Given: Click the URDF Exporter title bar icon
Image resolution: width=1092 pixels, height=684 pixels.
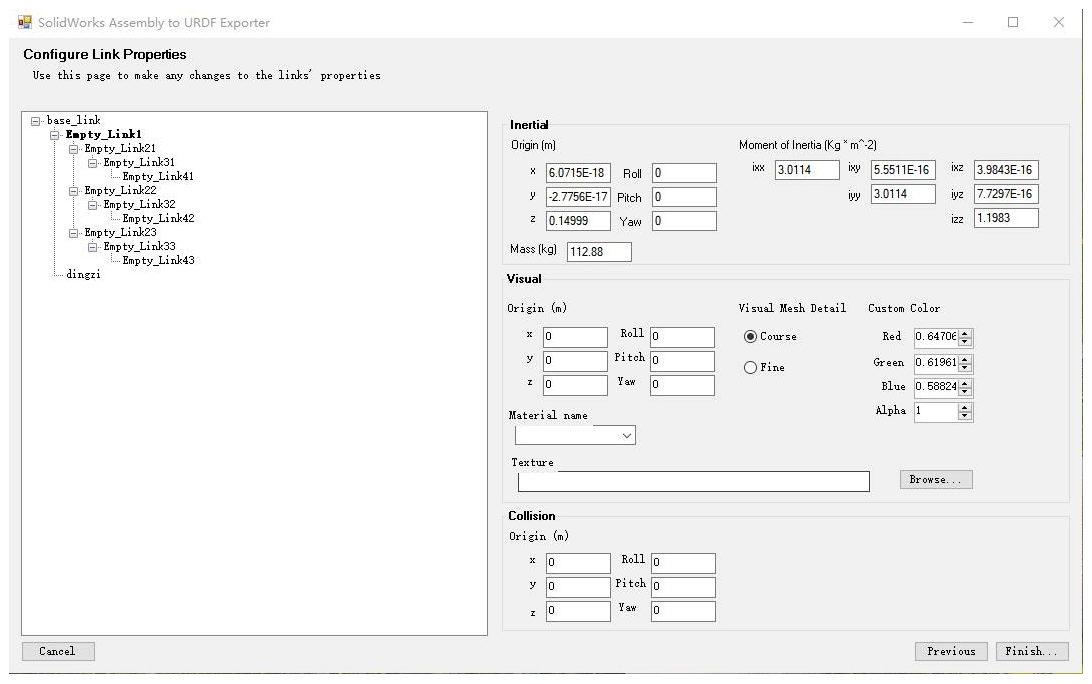Looking at the screenshot, I should (24, 22).
